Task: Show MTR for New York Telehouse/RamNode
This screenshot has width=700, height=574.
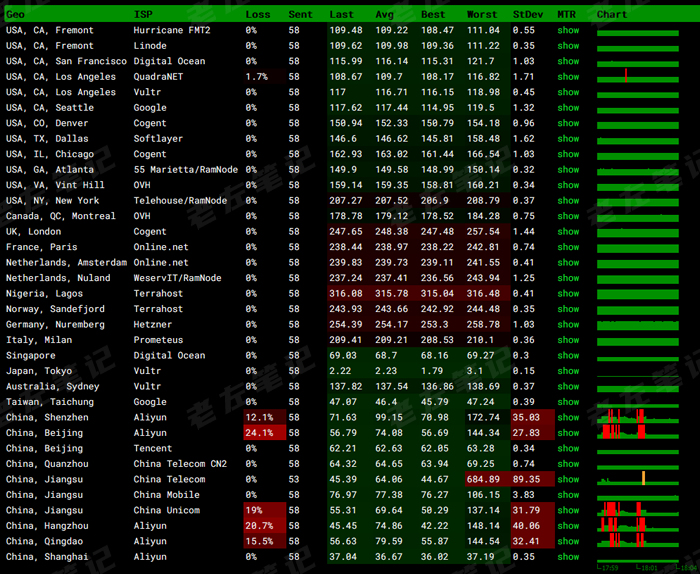Action: pos(568,200)
